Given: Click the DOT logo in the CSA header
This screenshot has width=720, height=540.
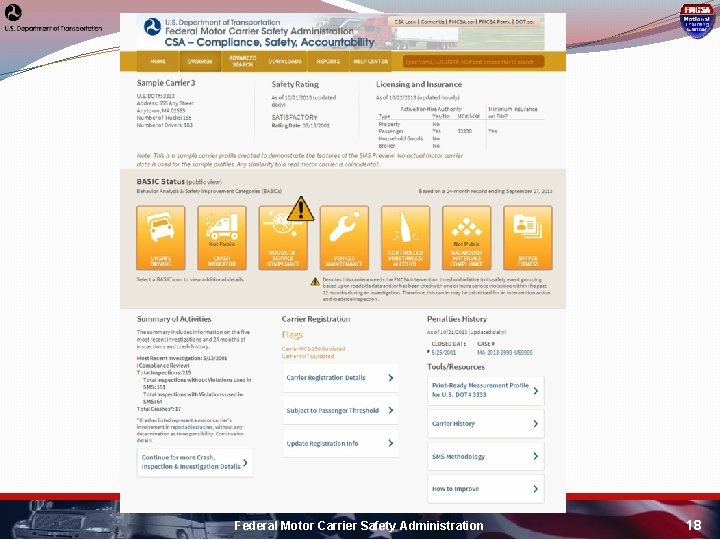Looking at the screenshot, I should tap(152, 27).
